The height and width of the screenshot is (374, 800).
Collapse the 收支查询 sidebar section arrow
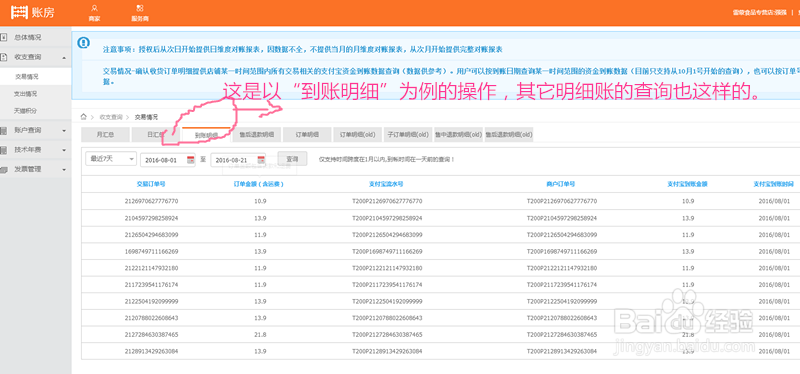(64, 58)
